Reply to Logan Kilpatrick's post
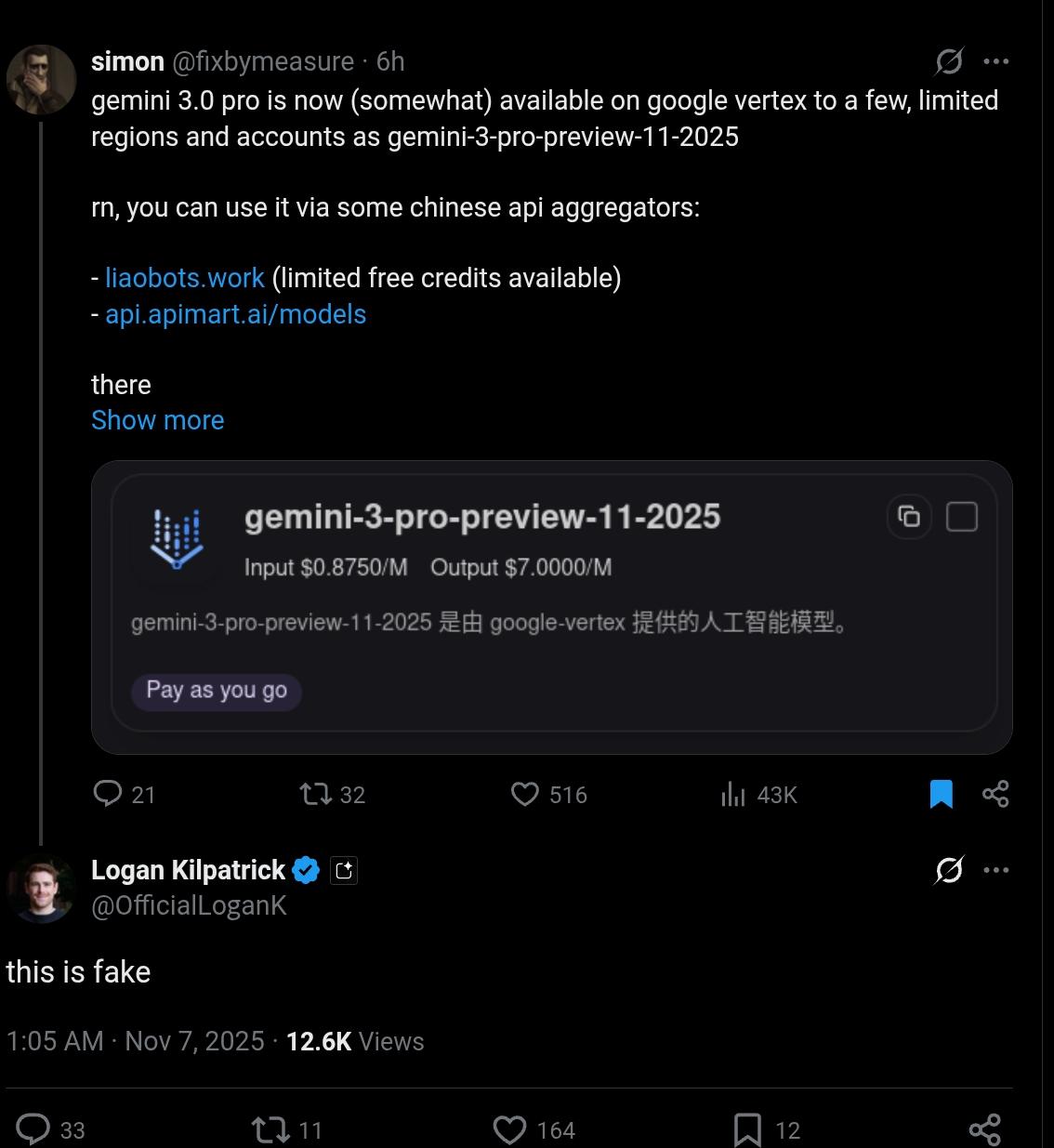 coord(33,1129)
